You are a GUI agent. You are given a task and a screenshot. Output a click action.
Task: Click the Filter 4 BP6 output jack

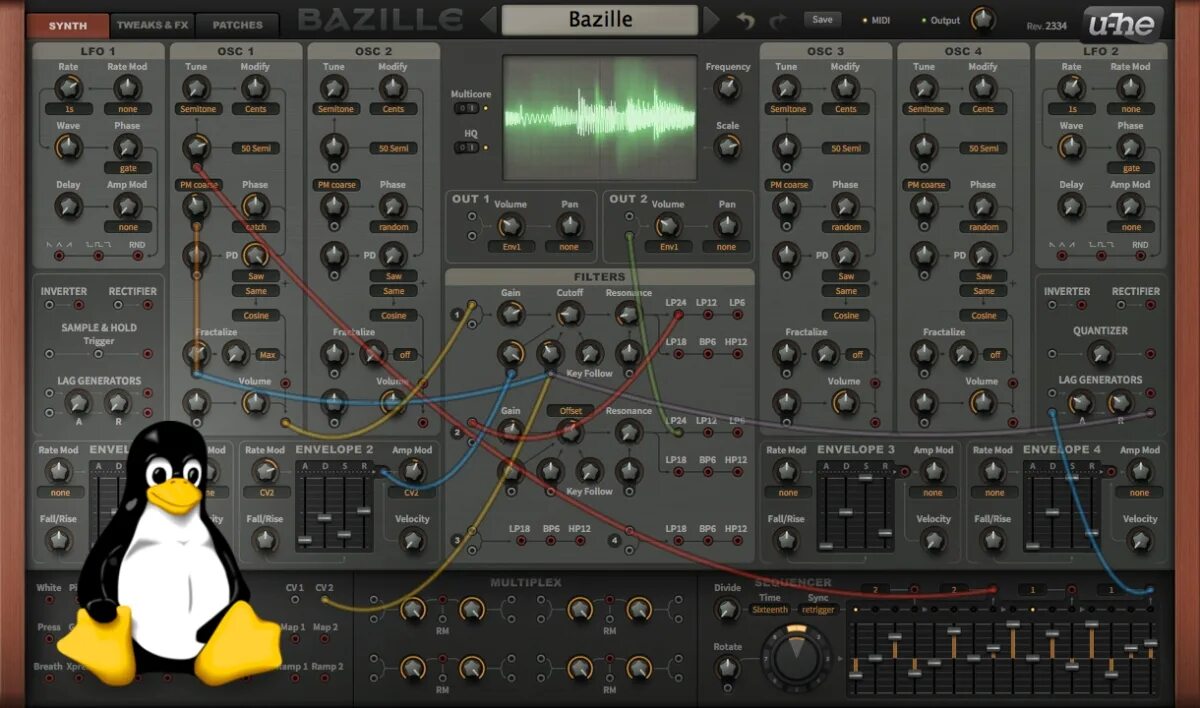pos(707,541)
